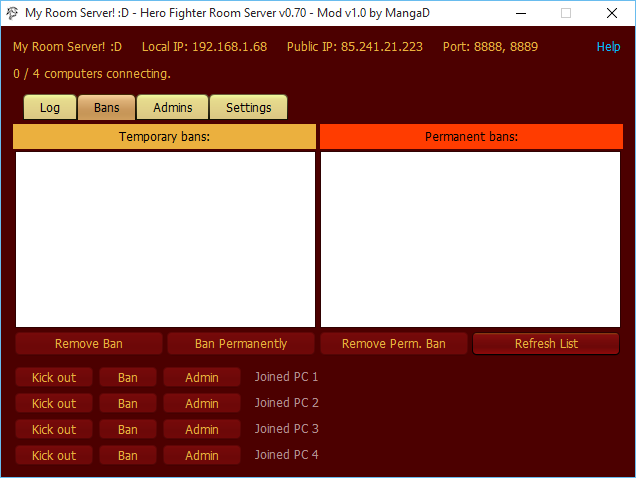Go to the Settings tab
The image size is (636, 478).
(248, 108)
